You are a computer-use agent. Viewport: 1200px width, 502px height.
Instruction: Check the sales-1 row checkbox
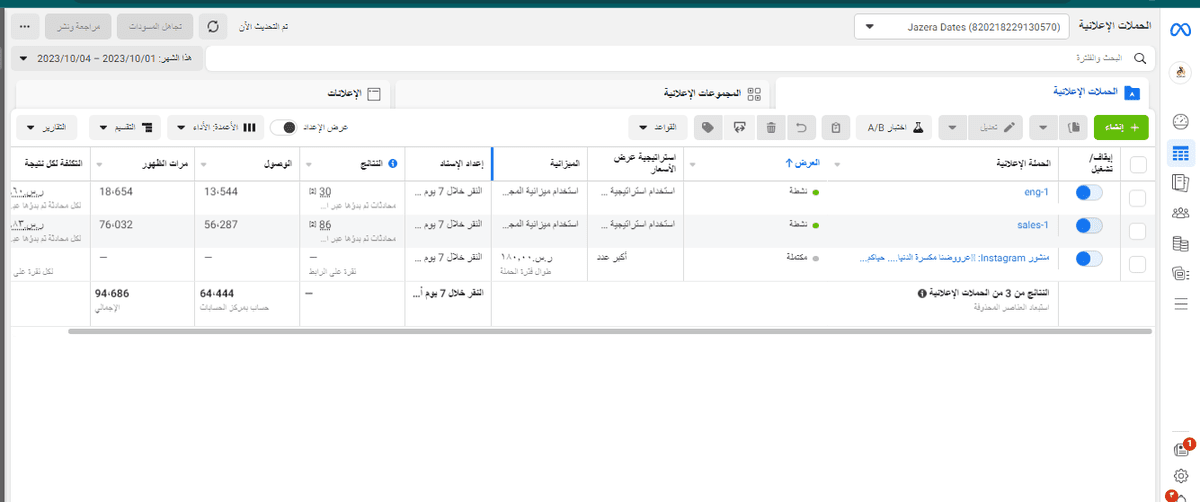(1138, 231)
